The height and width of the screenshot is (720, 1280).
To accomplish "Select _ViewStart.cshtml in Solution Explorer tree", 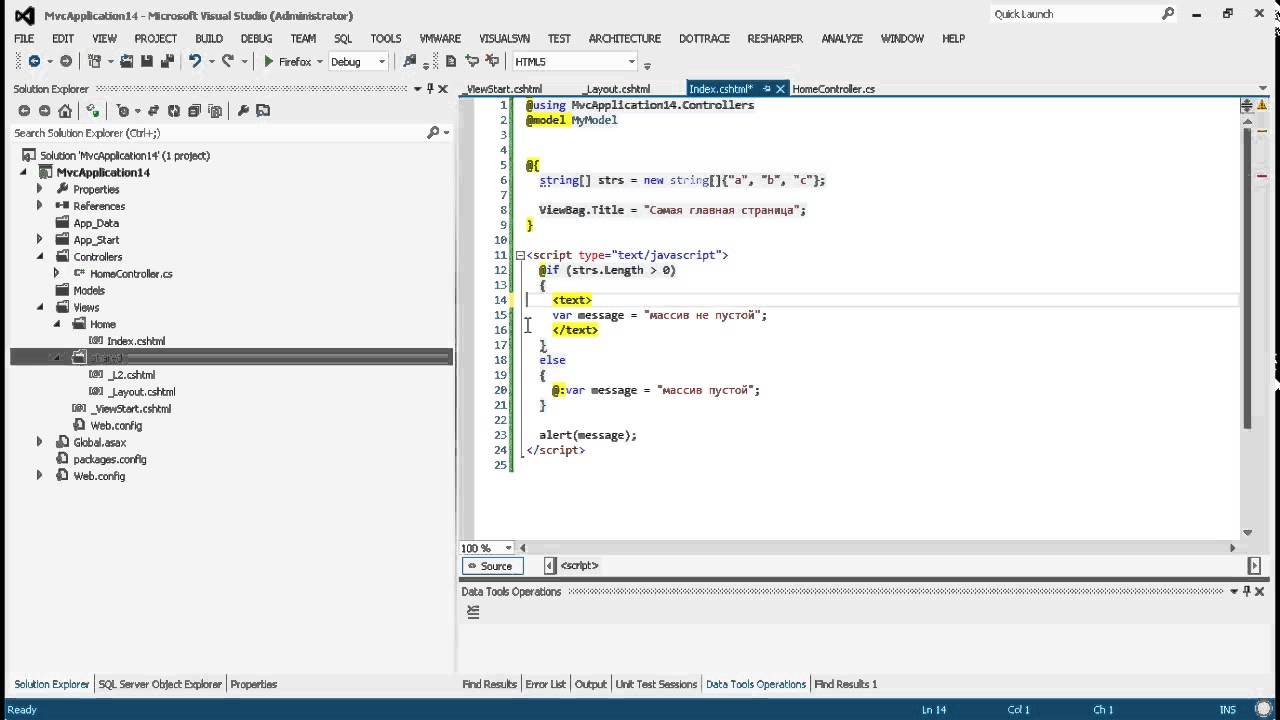I will 131,408.
